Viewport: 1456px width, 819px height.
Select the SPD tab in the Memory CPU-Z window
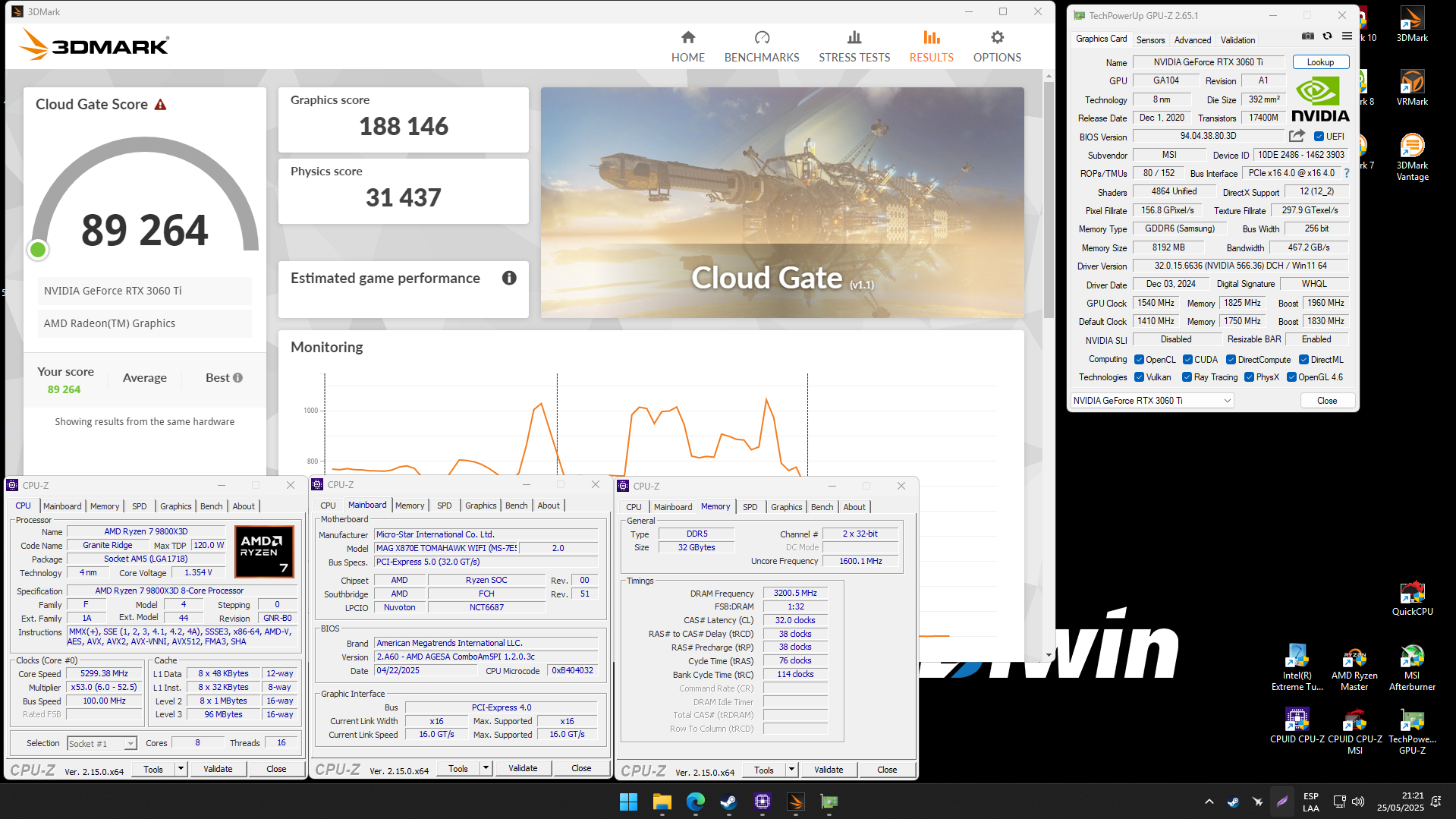(x=750, y=507)
